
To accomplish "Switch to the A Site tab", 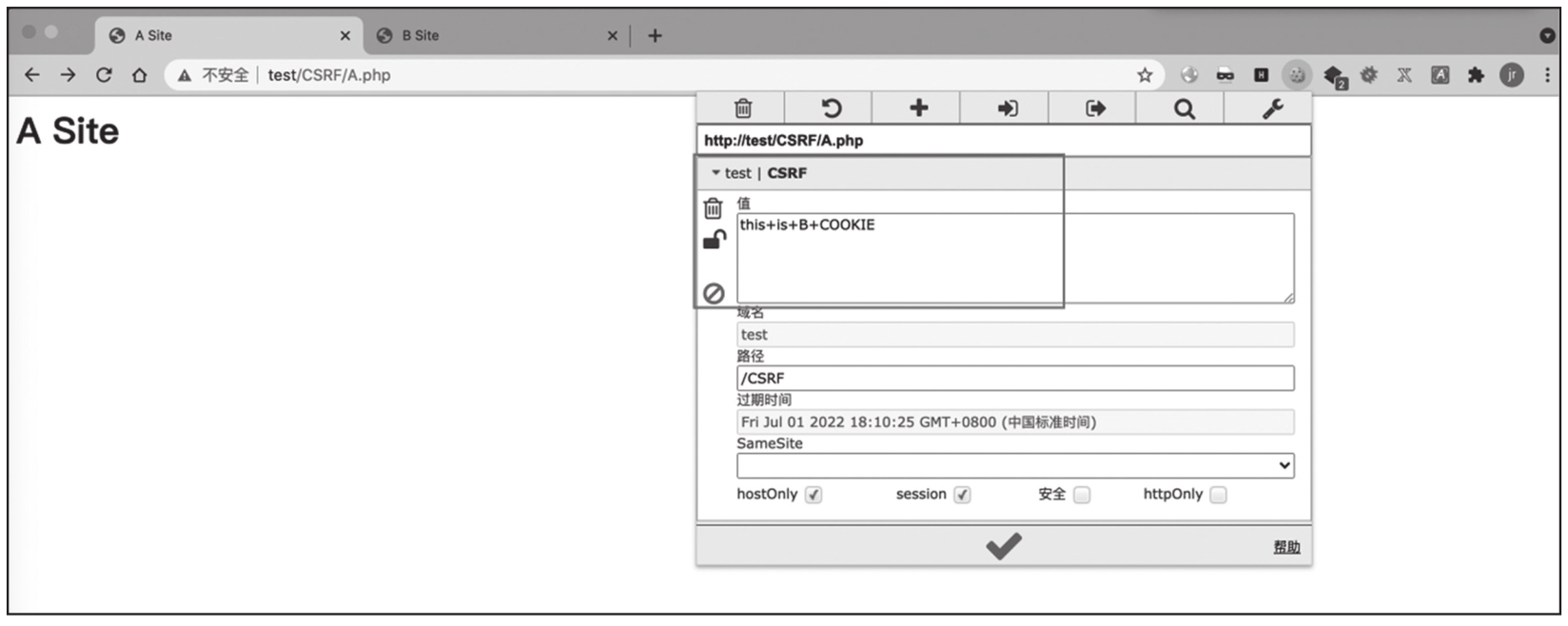I will [228, 35].
